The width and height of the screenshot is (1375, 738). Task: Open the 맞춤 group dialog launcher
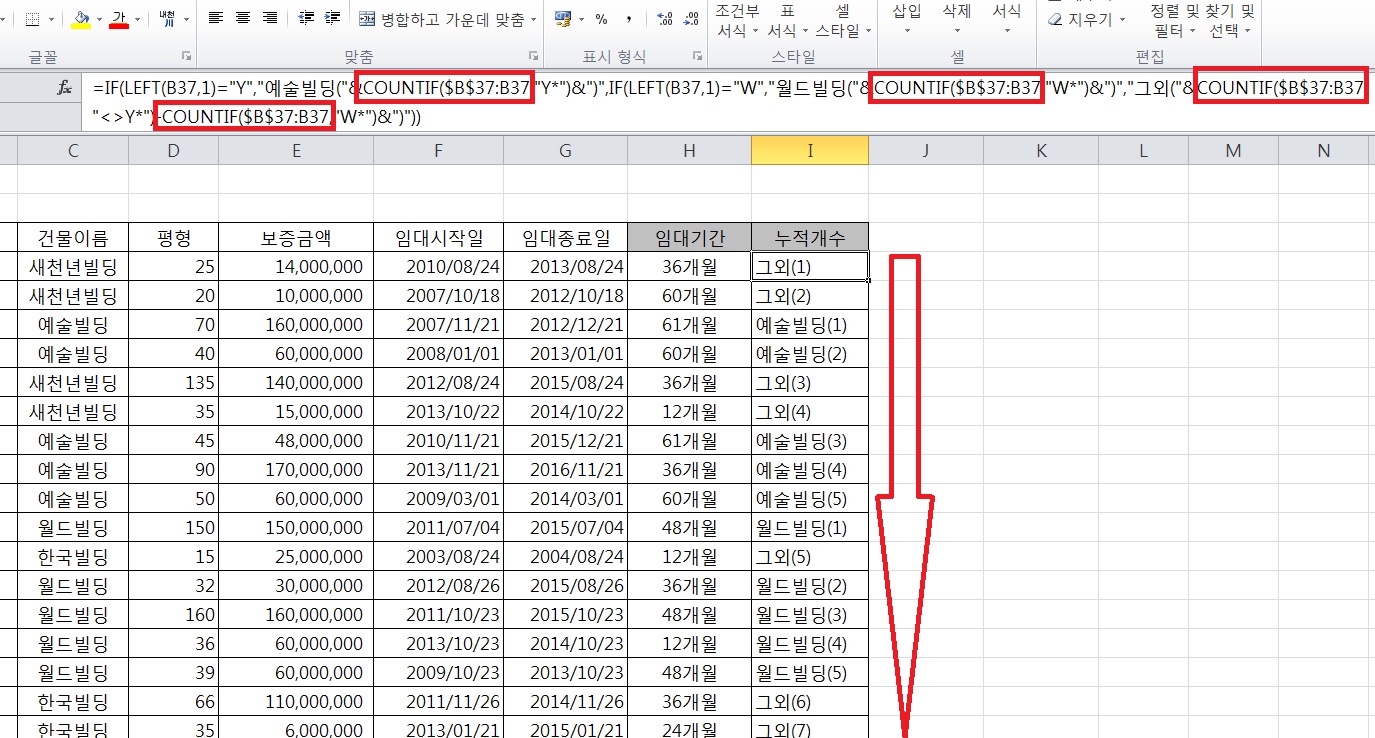534,57
